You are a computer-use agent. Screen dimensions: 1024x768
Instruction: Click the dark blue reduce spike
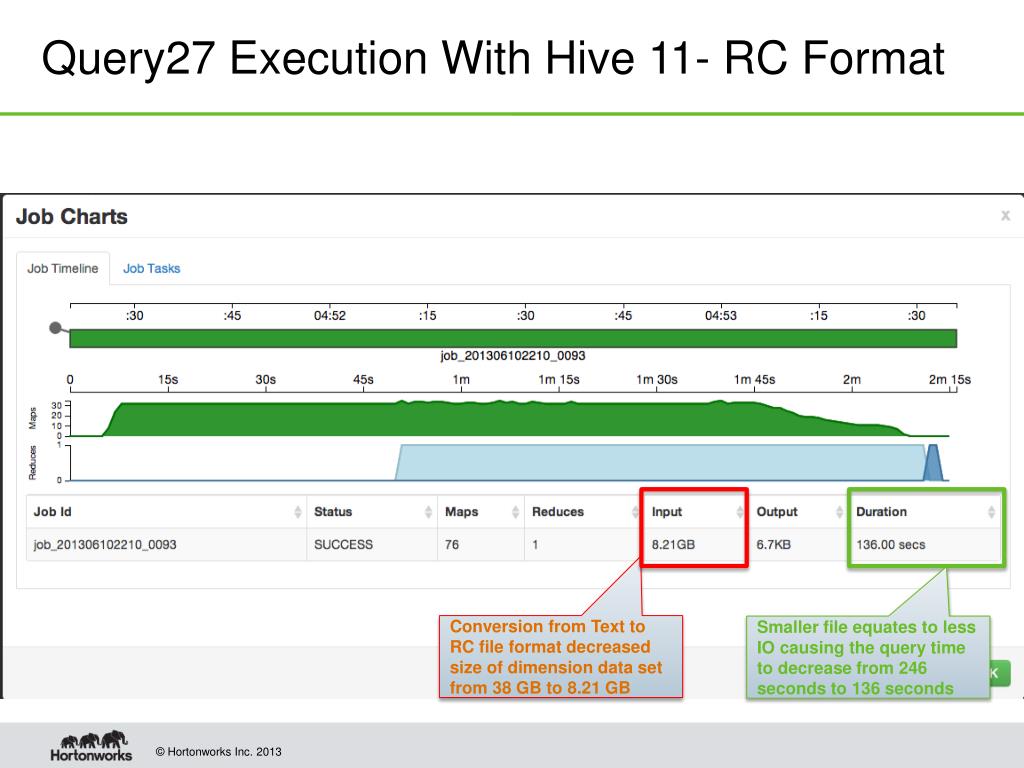(933, 463)
